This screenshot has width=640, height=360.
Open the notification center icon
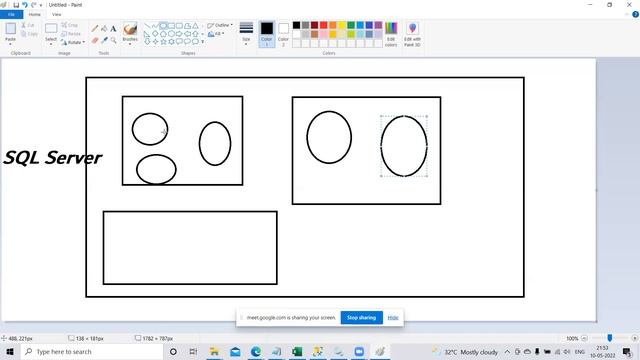click(x=627, y=351)
